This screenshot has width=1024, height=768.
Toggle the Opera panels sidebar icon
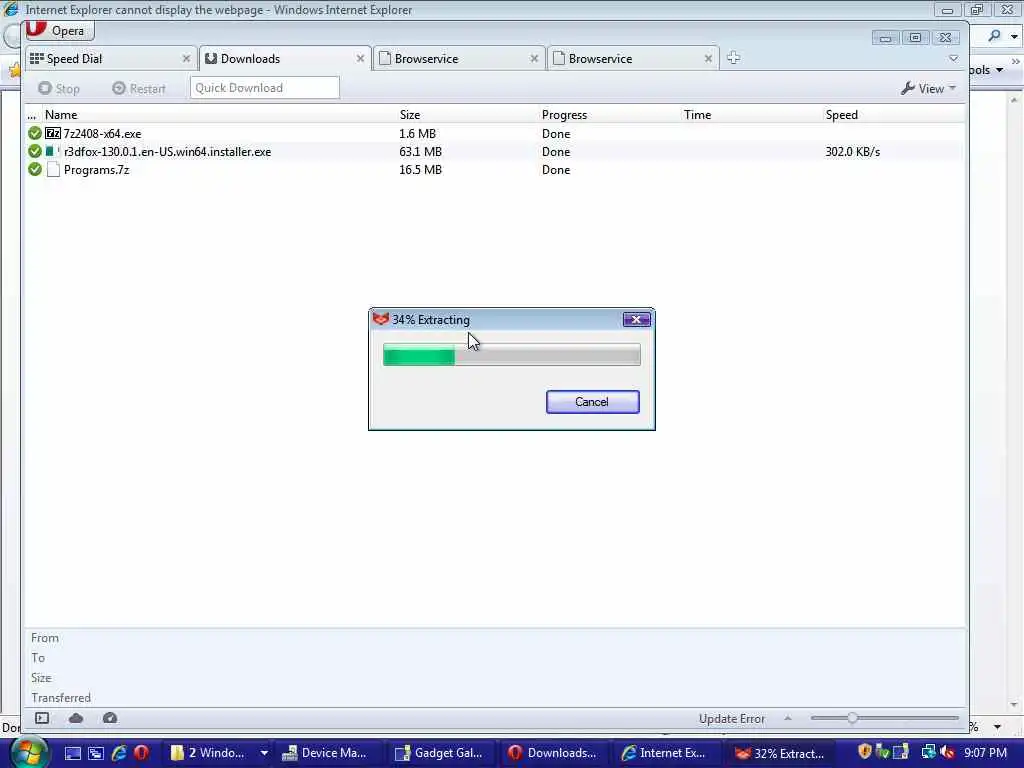click(42, 718)
